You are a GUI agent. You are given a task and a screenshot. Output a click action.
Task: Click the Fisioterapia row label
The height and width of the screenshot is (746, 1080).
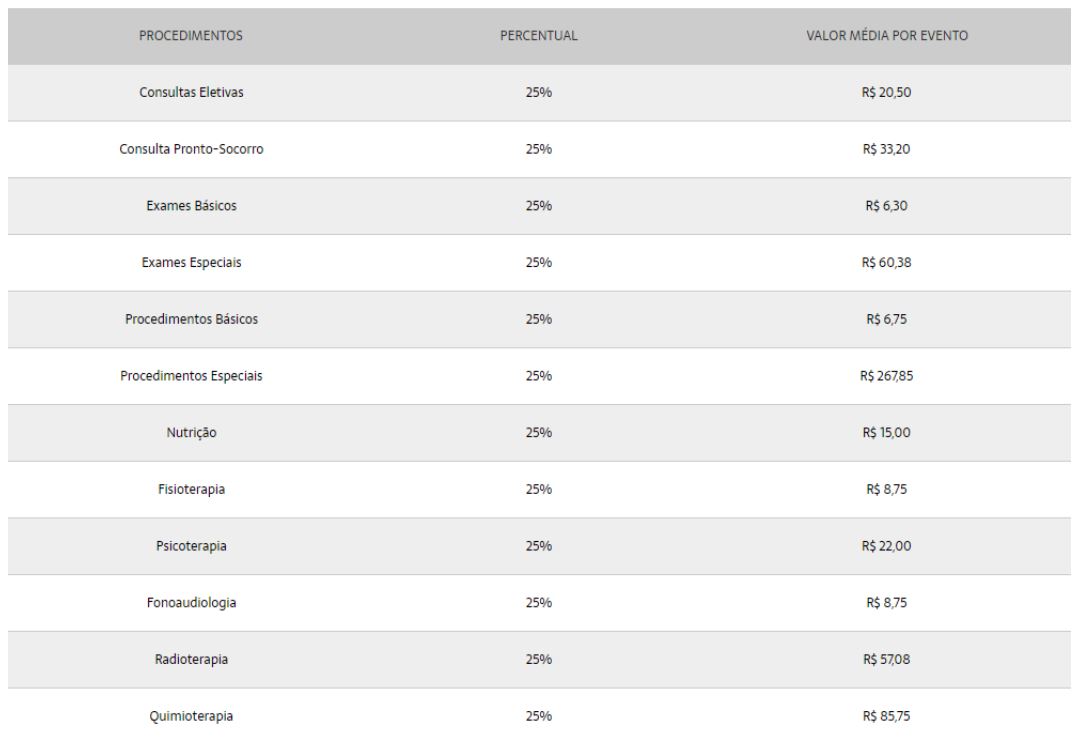pyautogui.click(x=191, y=490)
